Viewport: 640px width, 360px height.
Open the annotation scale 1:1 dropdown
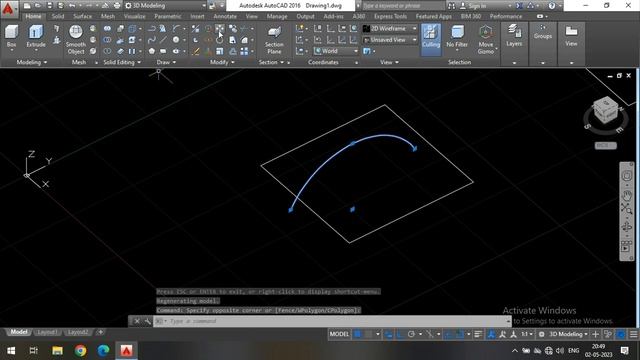527,334
